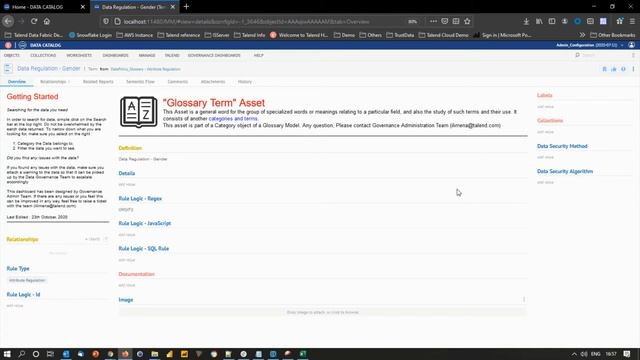The height and width of the screenshot is (360, 640).
Task: Click the Rule Logic - Regex heading
Action: tap(140, 198)
